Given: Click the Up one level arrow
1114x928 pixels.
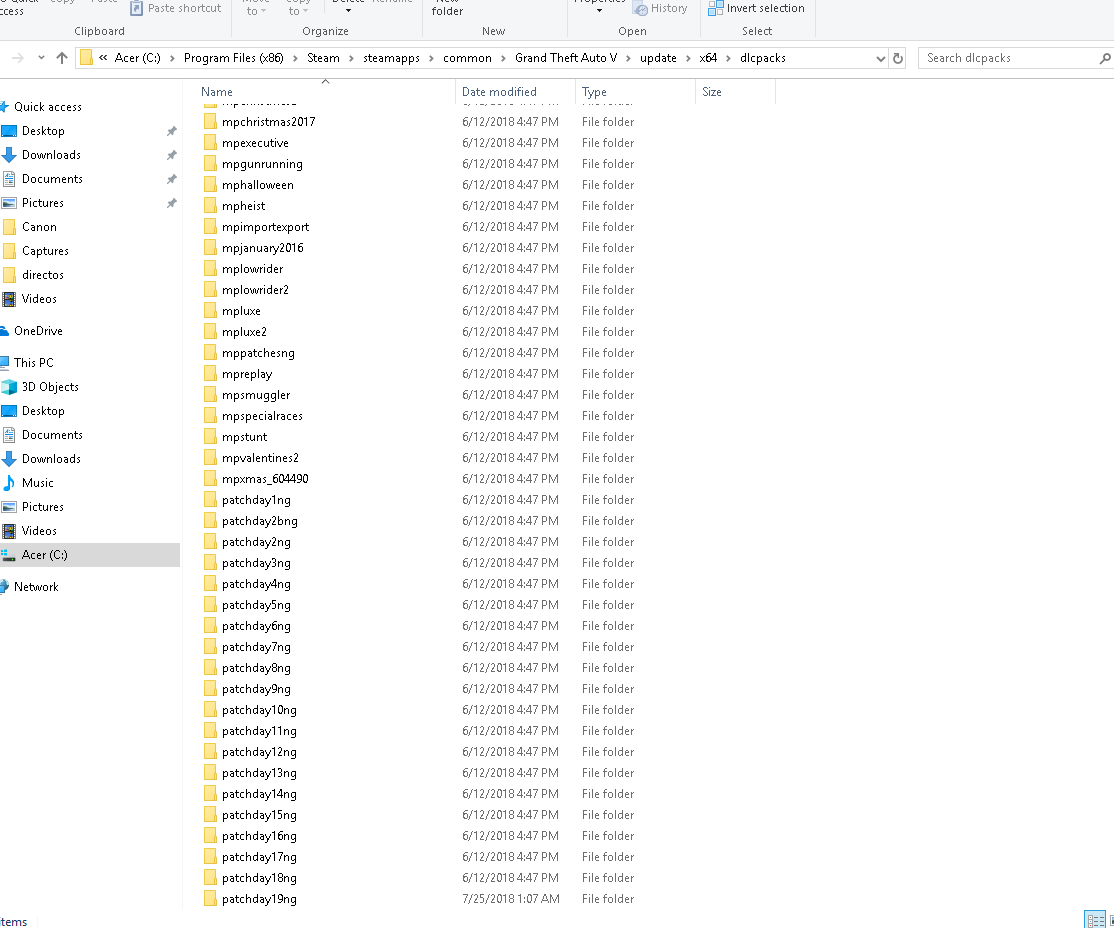Looking at the screenshot, I should coord(62,58).
